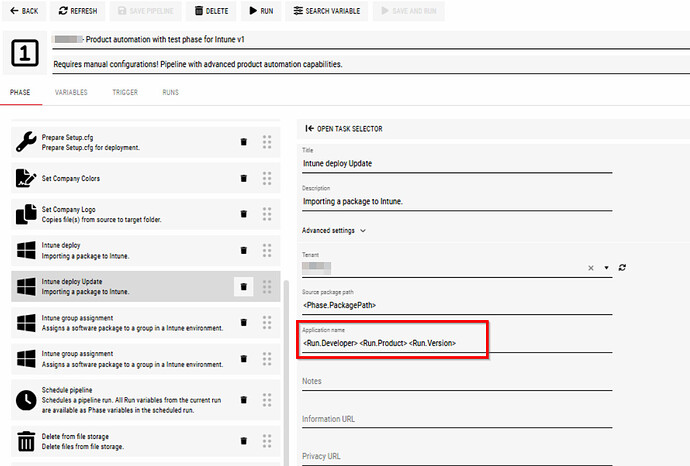This screenshot has height=466, width=690.
Task: Open Search Variable tool
Action: click(328, 11)
